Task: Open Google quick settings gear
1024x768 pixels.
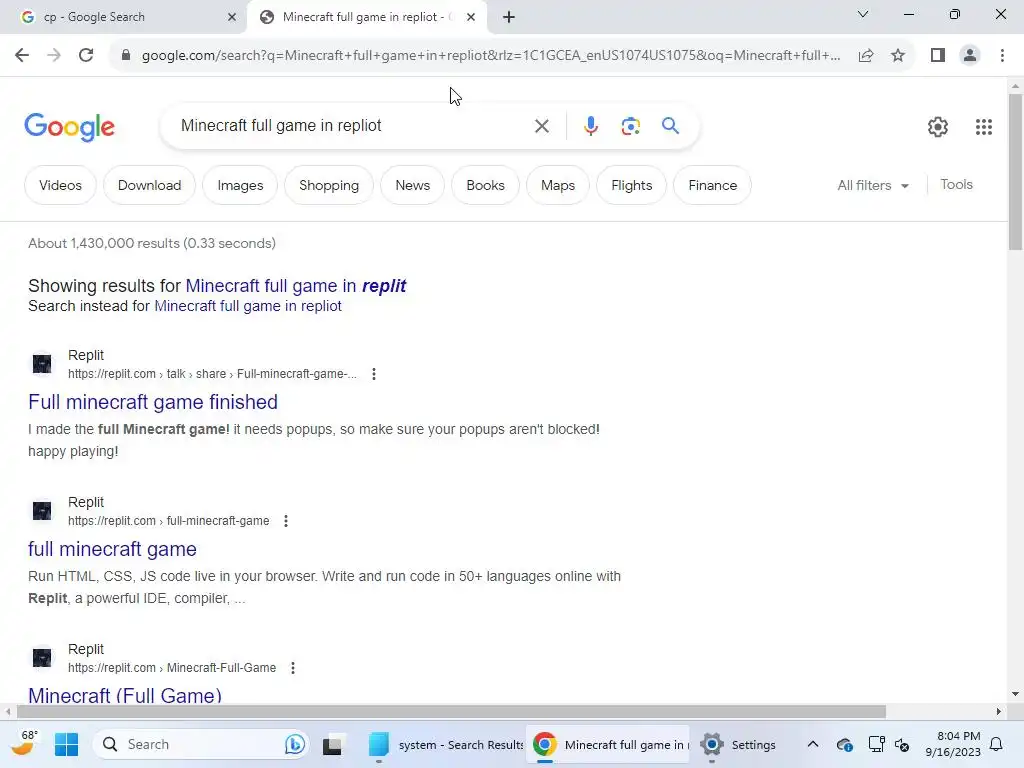Action: (938, 127)
